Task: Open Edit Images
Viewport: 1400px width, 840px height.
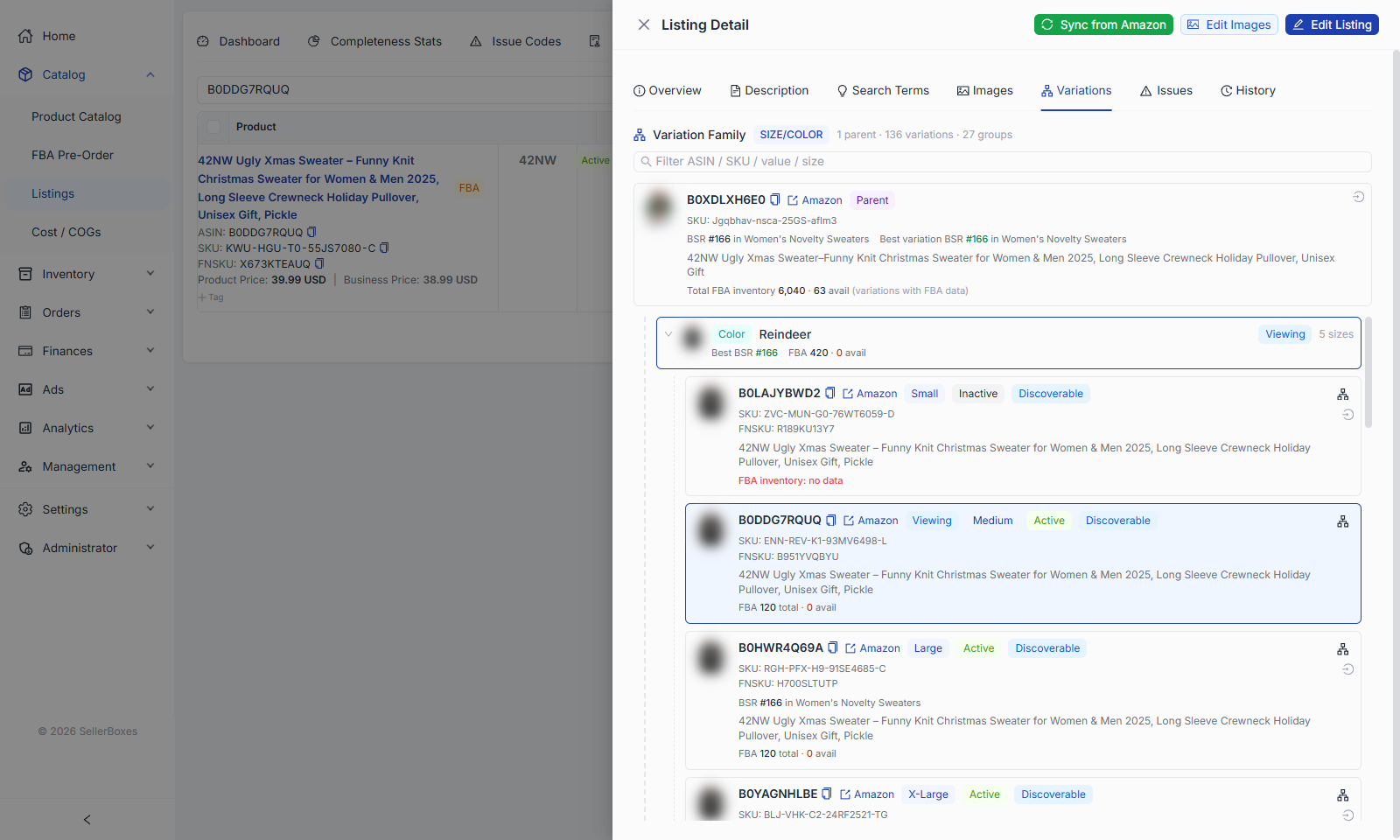Action: tap(1228, 24)
